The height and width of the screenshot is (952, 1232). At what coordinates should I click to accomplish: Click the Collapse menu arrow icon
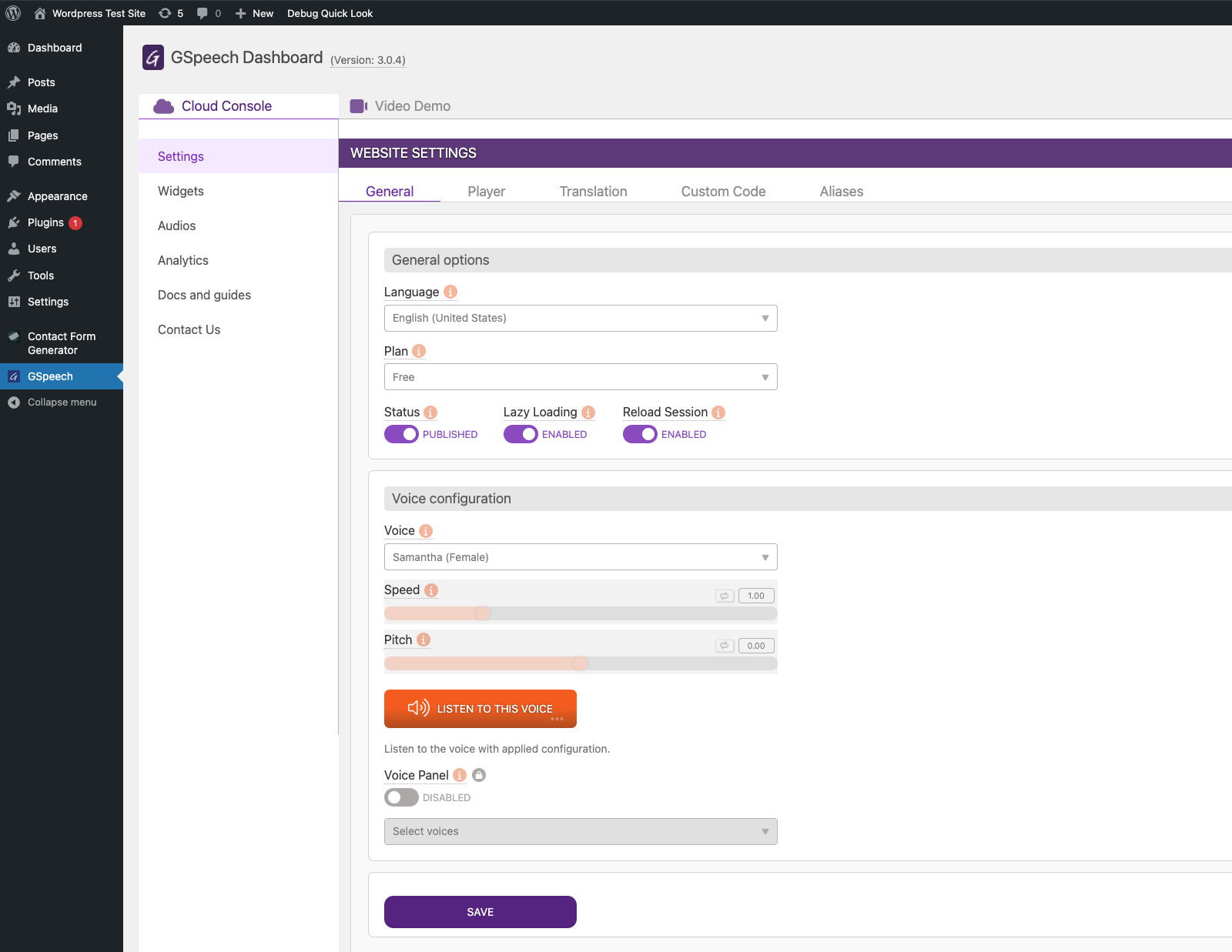(x=14, y=403)
